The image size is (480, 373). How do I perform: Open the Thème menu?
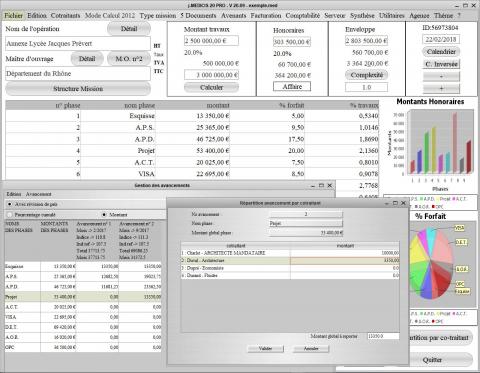[x=443, y=16]
